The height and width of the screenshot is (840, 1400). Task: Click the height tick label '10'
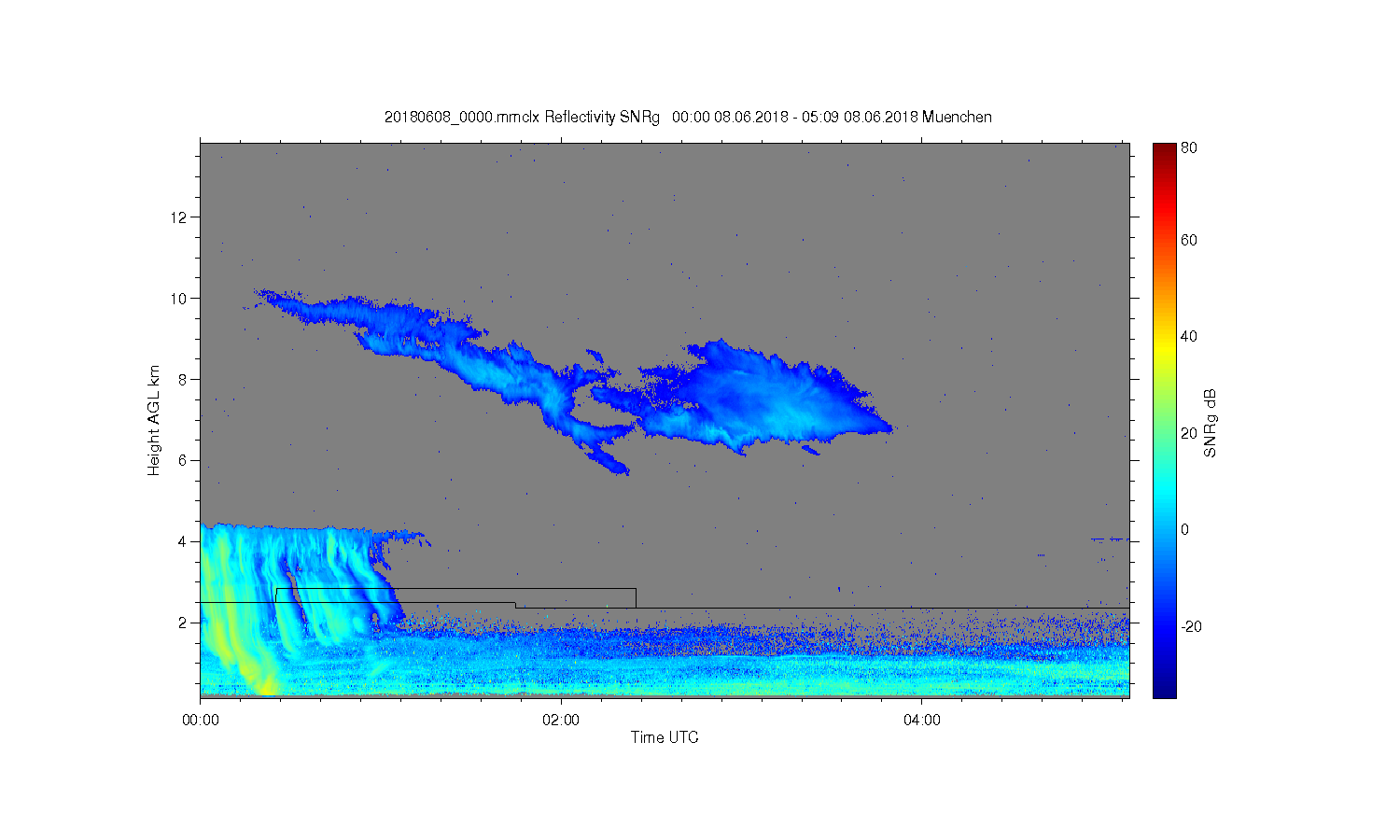(179, 299)
